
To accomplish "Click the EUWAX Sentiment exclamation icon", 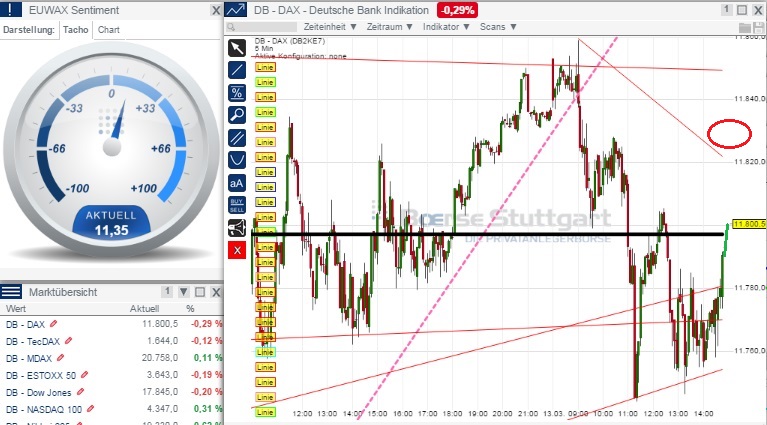I will [11, 10].
